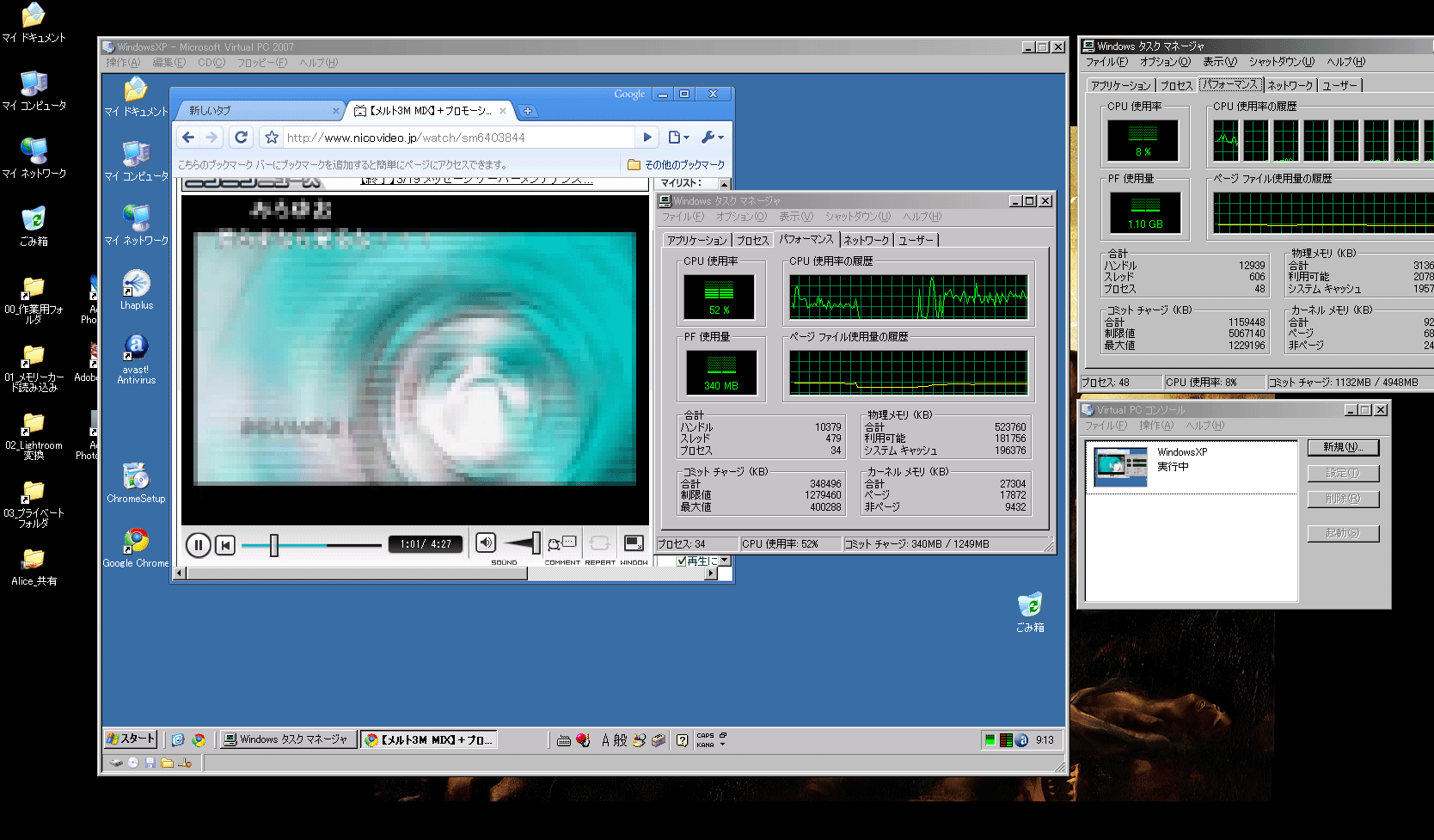Click the video seek bar handle
Viewport: 1434px width, 840px height.
pos(274,545)
